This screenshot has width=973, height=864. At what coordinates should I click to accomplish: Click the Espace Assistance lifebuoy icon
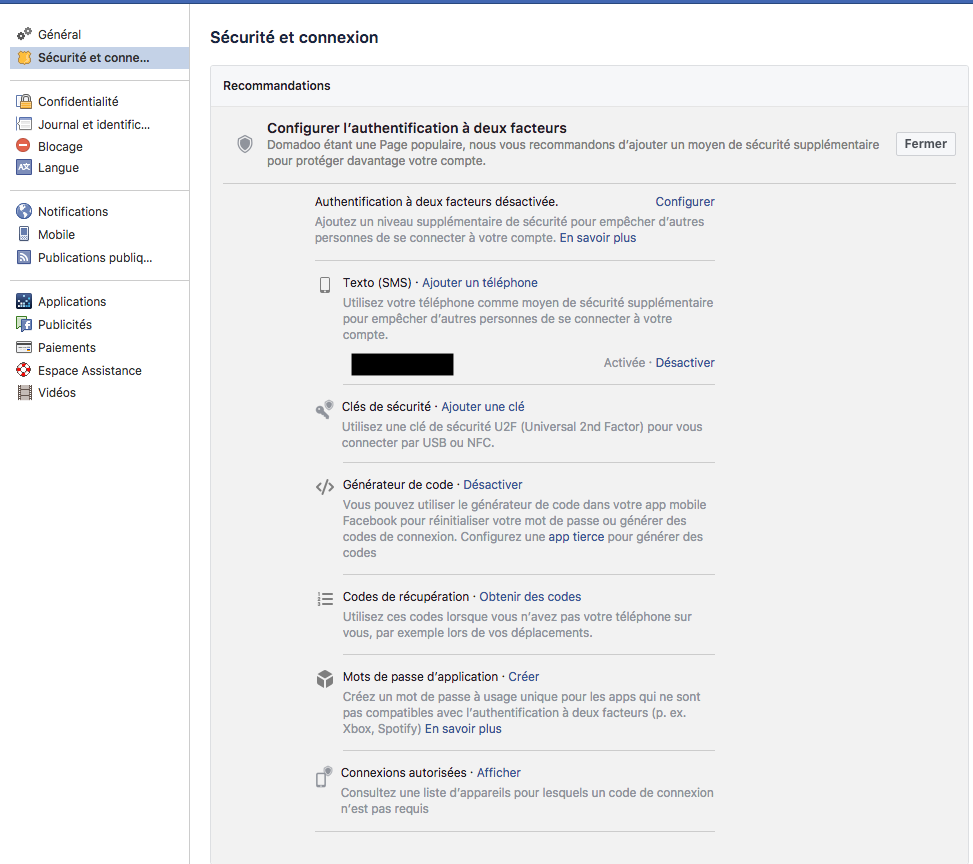coord(24,370)
